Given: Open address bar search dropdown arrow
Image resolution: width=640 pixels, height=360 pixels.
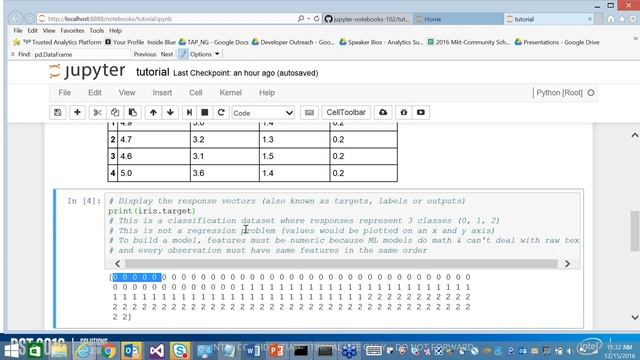Looking at the screenshot, I should [308, 19].
